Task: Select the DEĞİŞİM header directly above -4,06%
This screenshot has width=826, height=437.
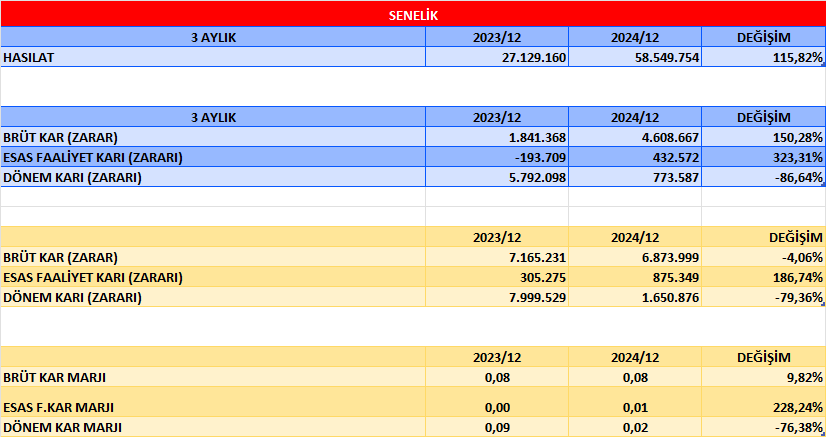Action: (763, 237)
